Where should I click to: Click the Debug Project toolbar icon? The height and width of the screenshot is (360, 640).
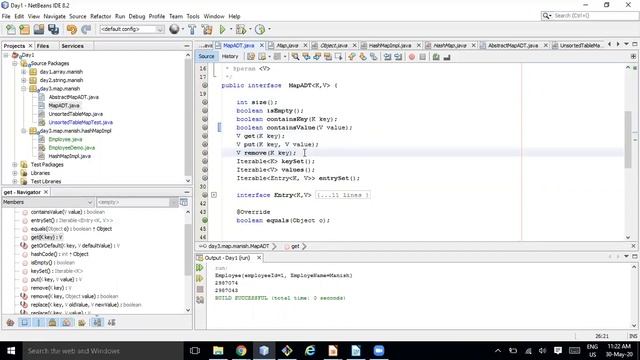tap(241, 29)
